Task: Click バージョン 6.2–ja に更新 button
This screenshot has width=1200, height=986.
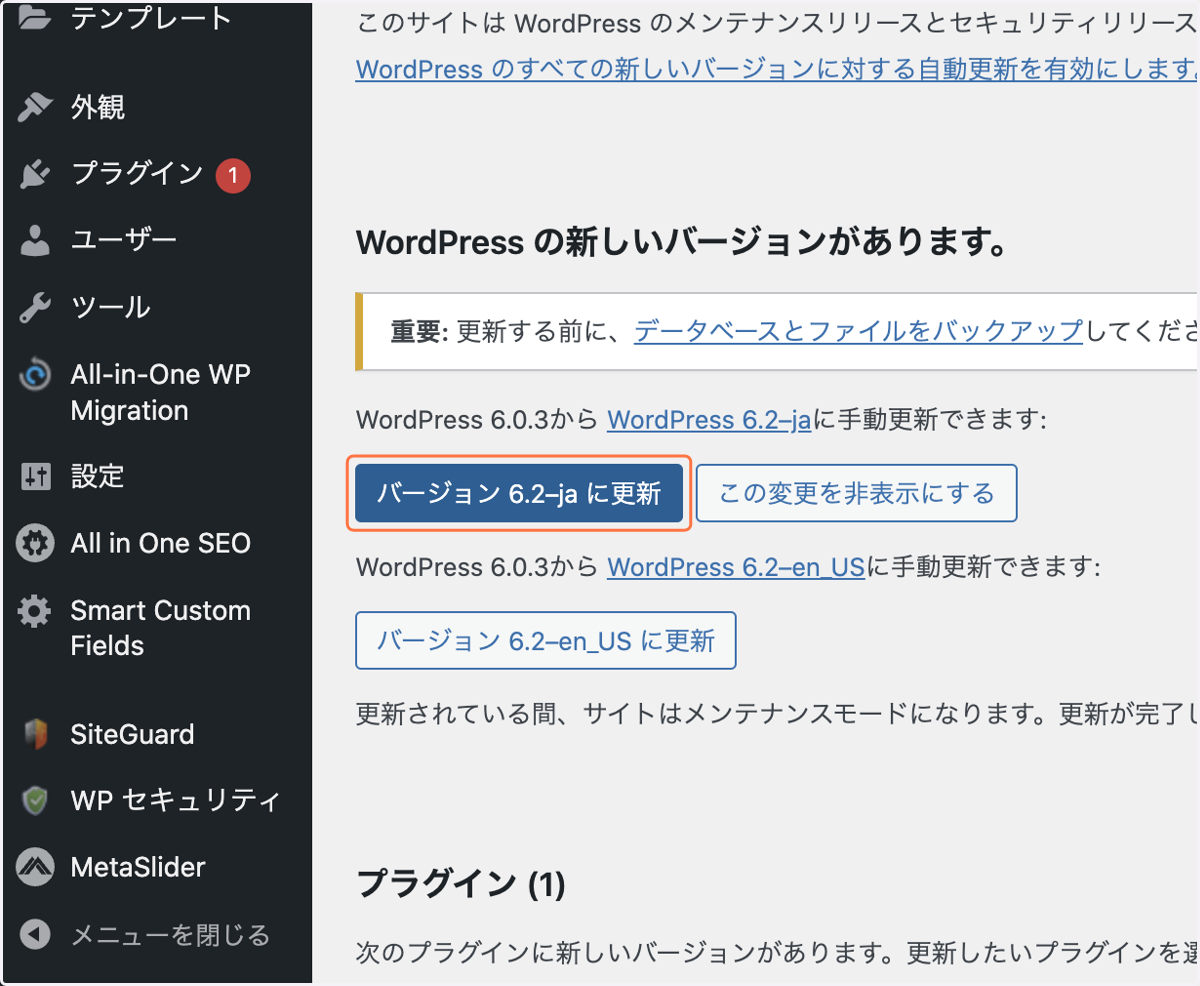Action: (519, 493)
